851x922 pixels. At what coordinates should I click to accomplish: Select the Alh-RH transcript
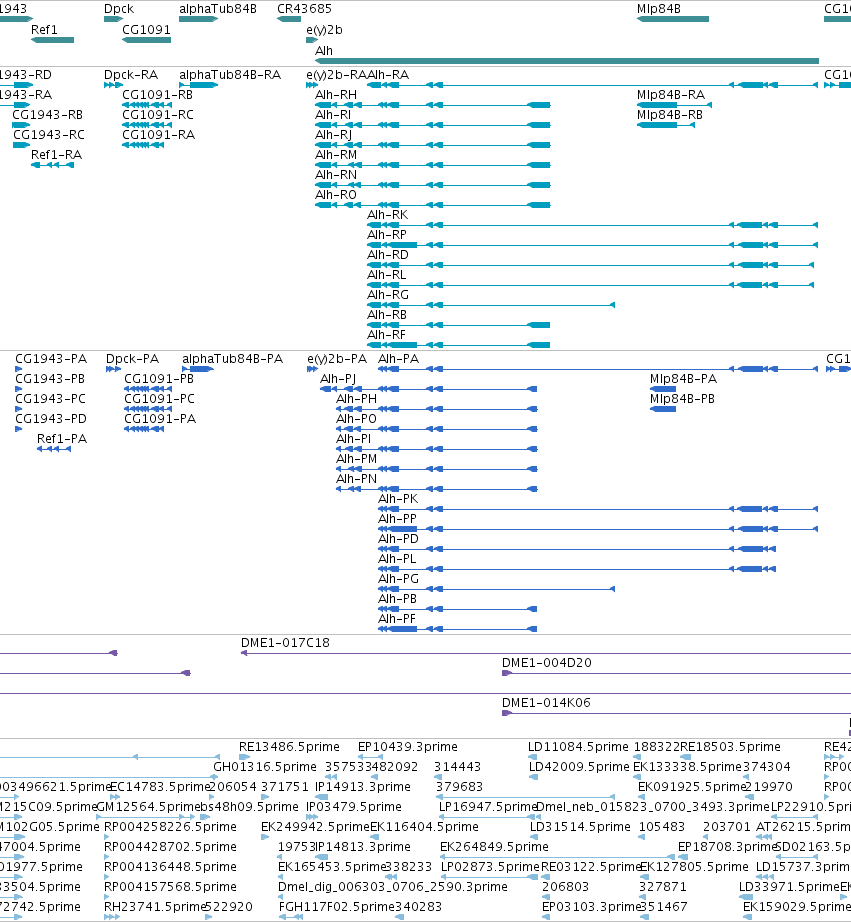point(433,105)
